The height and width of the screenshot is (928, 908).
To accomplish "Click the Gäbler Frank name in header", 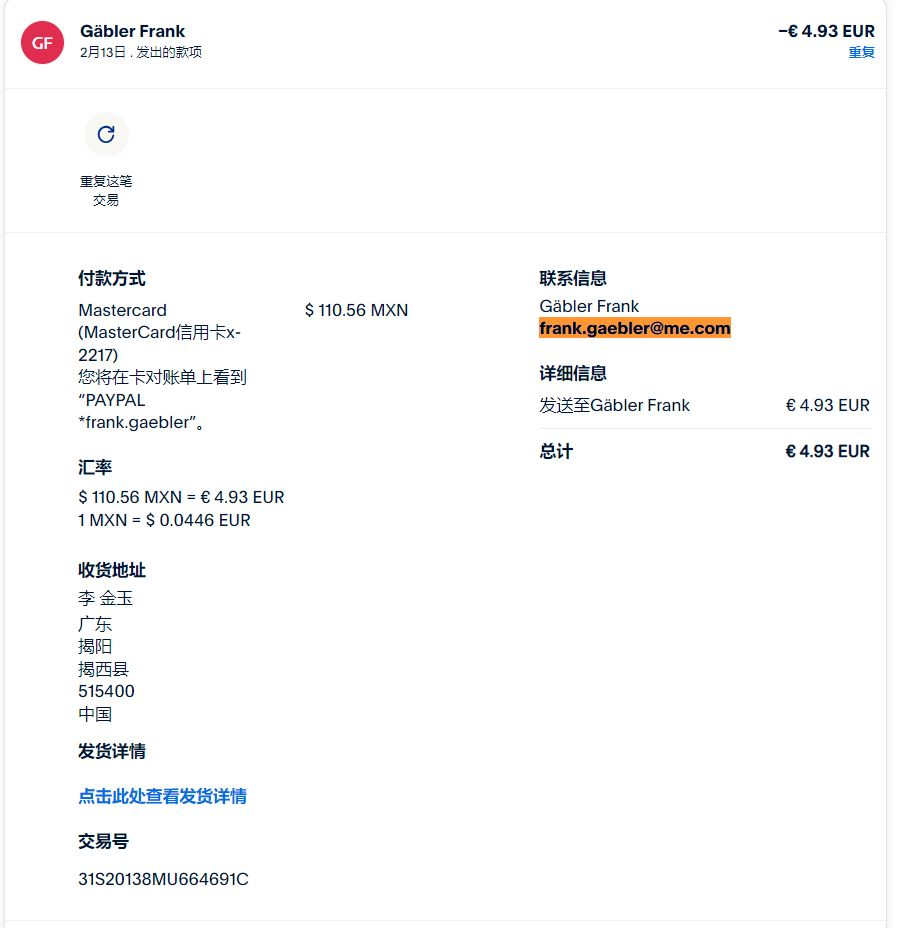I will [132, 31].
